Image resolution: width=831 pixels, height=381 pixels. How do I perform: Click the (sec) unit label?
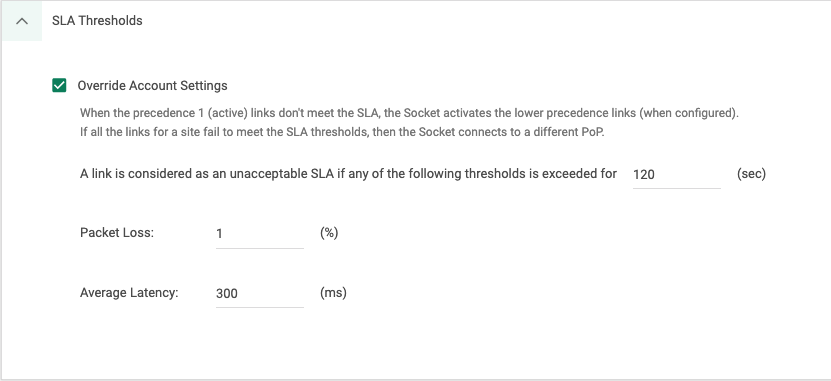[752, 174]
